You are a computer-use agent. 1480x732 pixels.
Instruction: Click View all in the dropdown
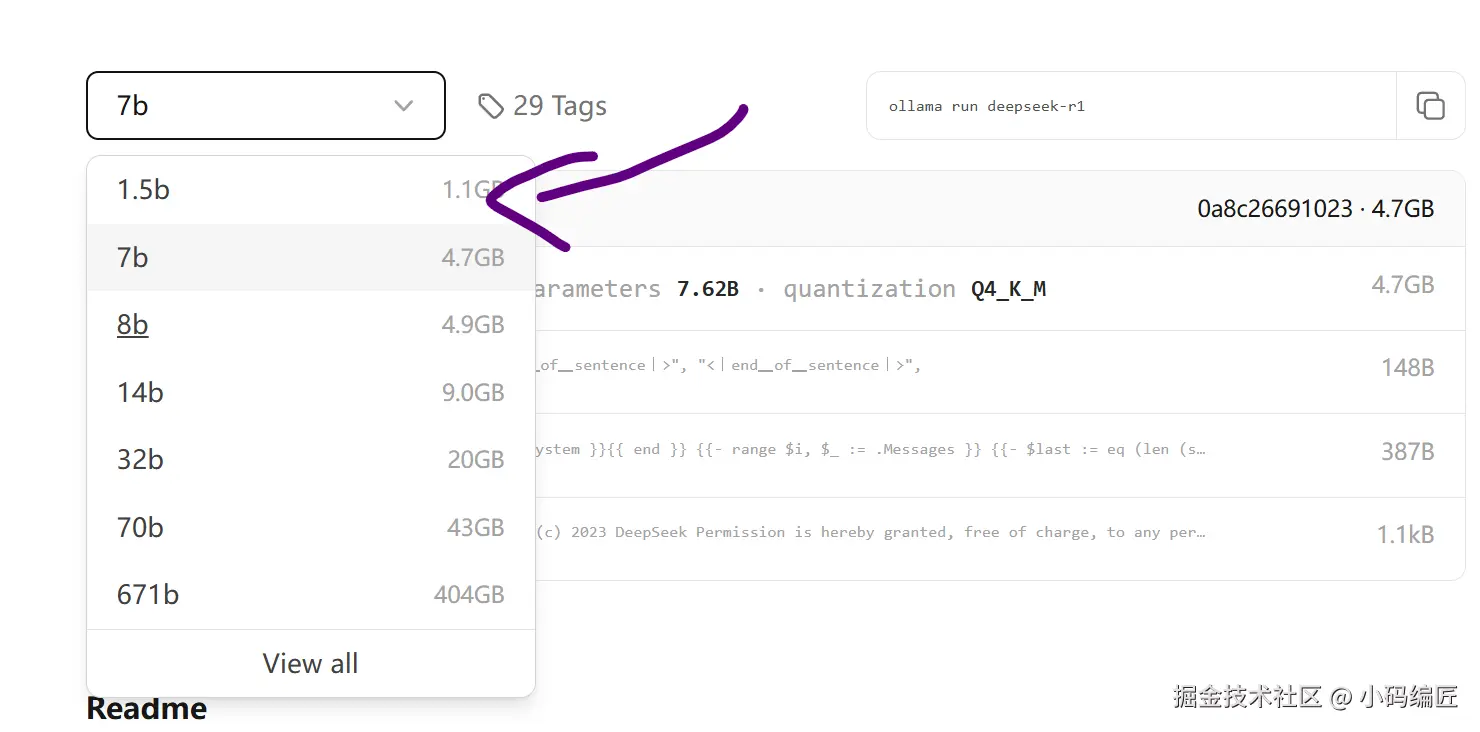pyautogui.click(x=310, y=664)
